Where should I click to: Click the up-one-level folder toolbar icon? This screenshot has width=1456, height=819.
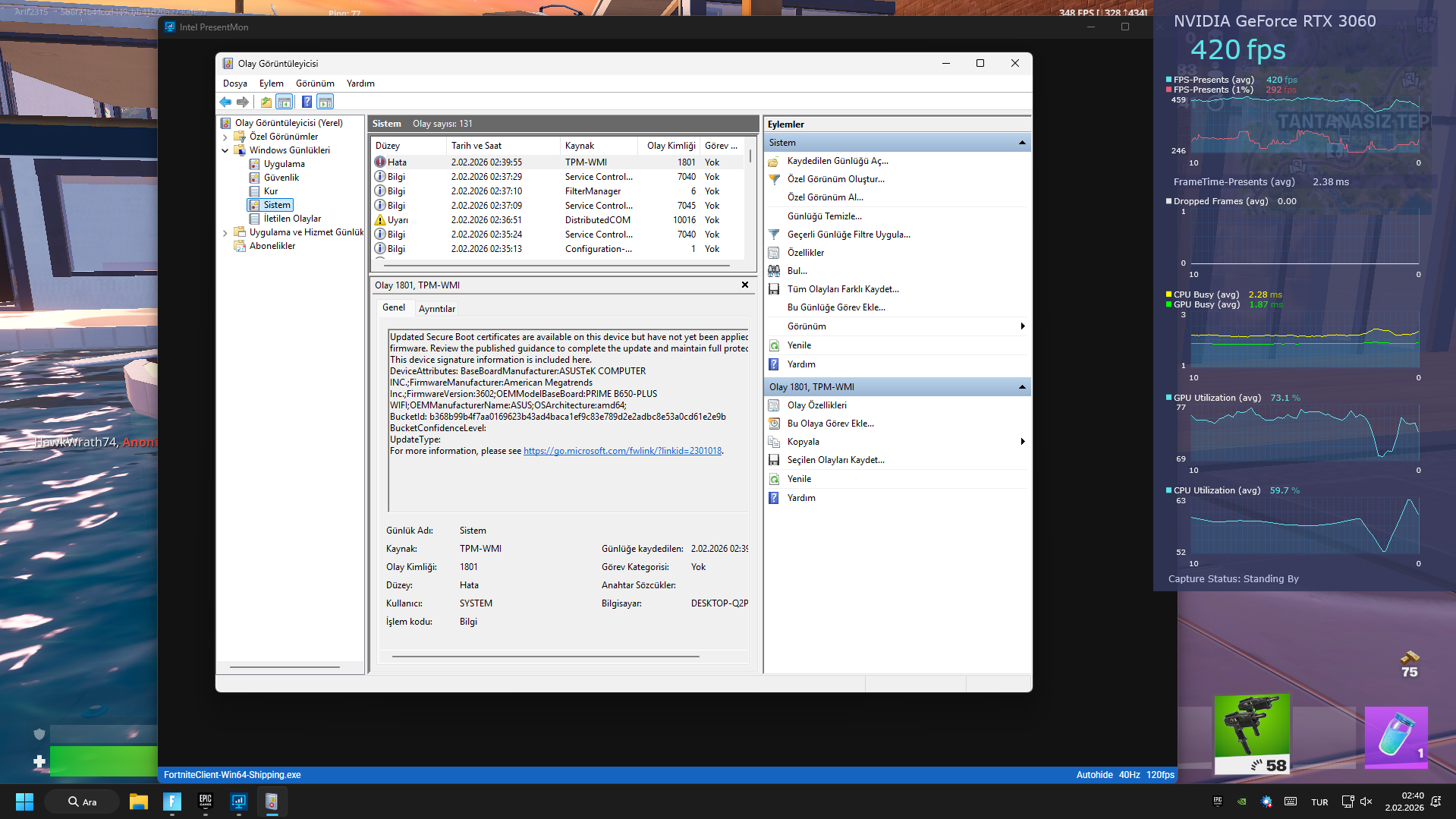(266, 102)
